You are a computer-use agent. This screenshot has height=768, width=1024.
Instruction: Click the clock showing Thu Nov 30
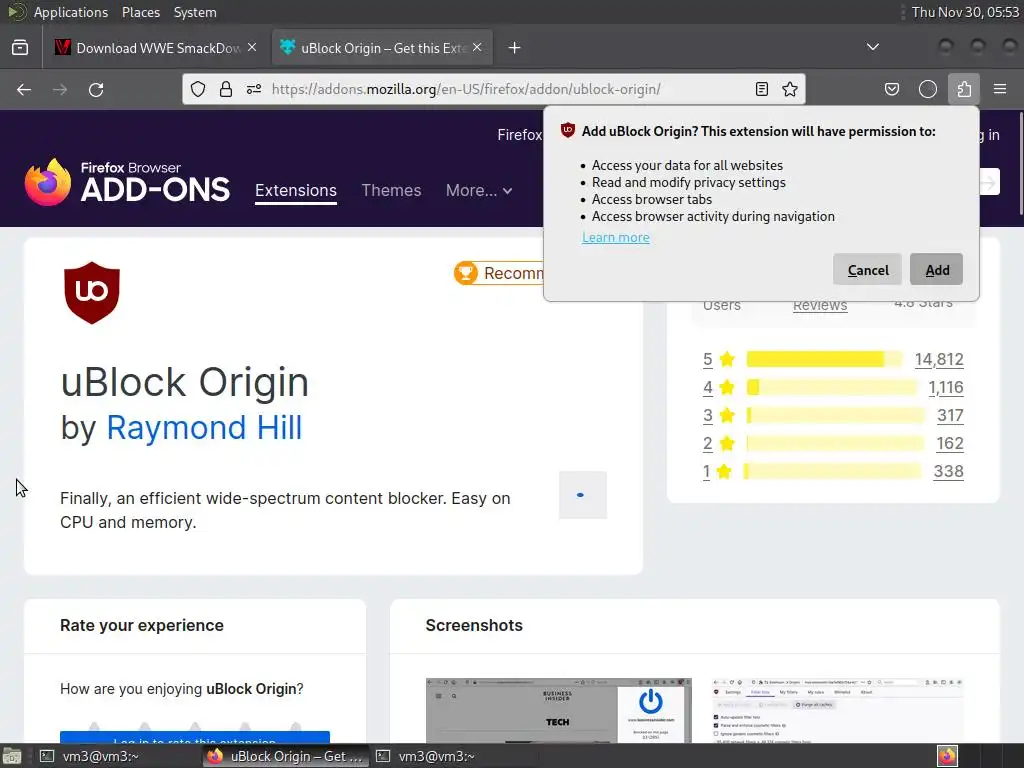click(x=965, y=12)
